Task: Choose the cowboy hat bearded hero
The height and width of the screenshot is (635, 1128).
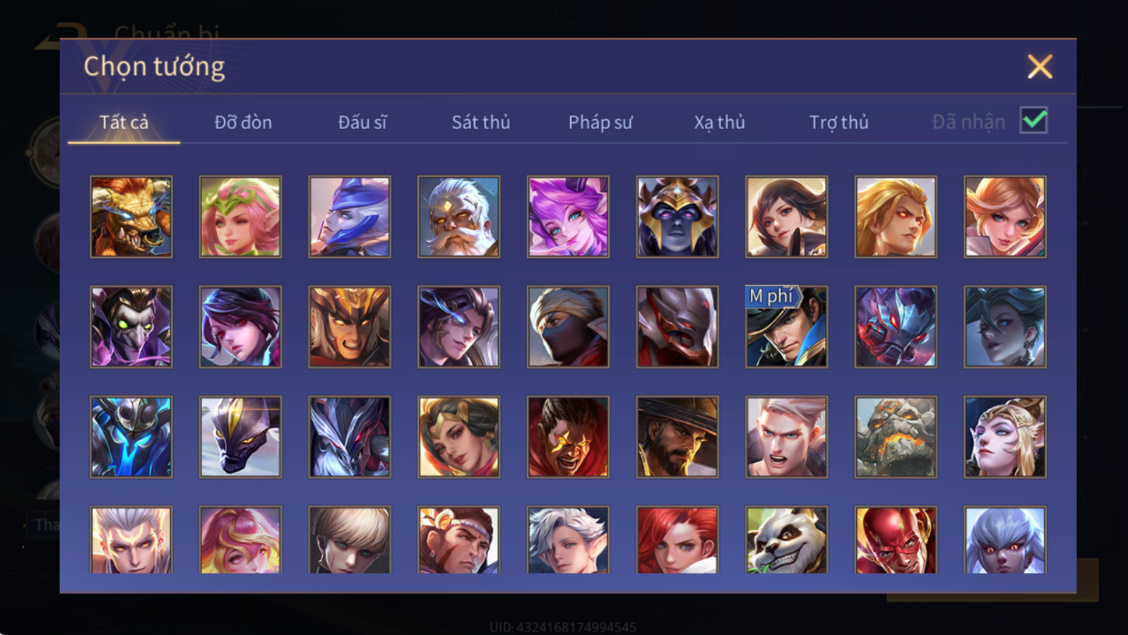Action: pos(677,437)
